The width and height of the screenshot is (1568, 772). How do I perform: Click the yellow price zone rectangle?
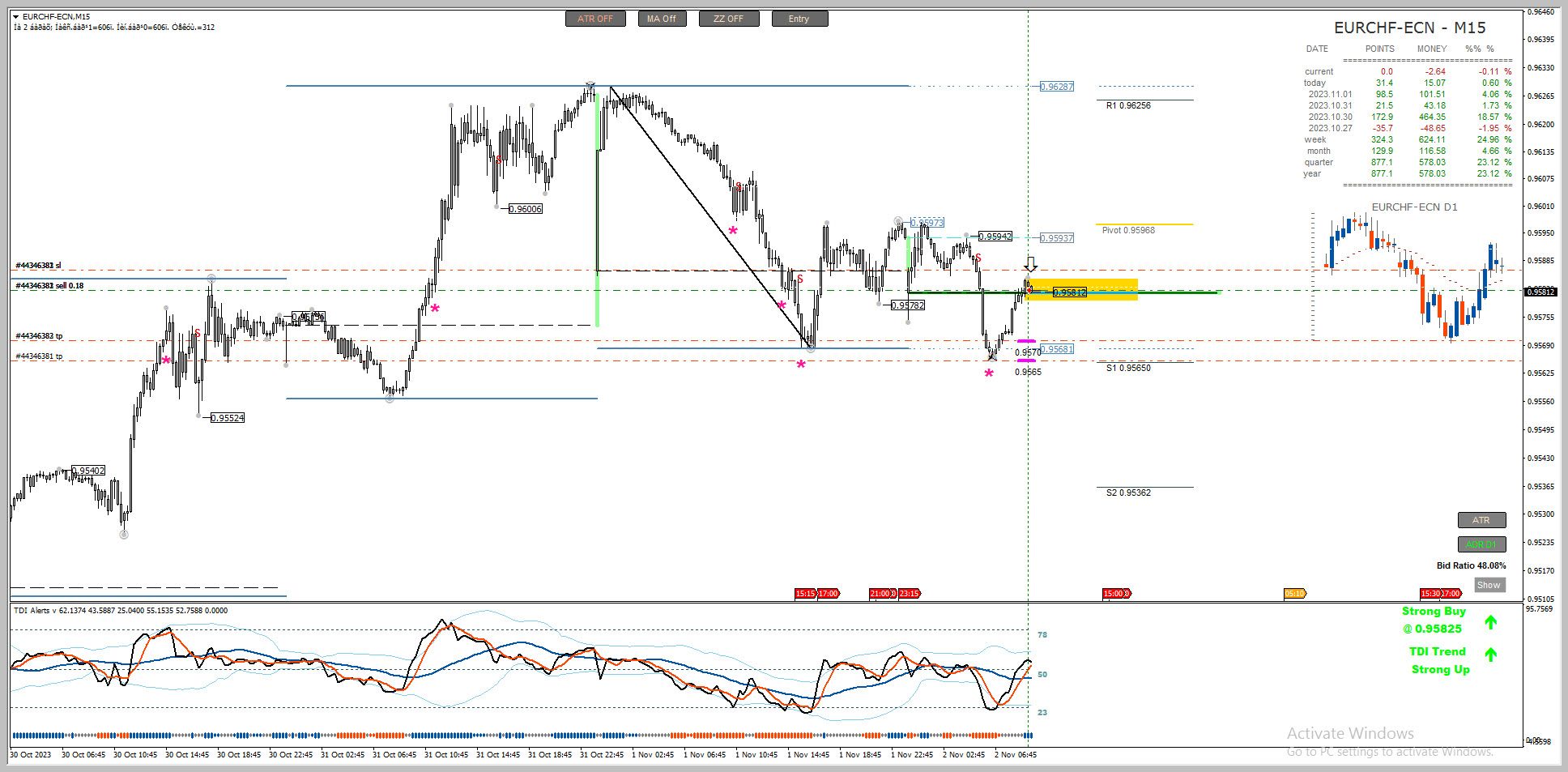coord(1081,289)
